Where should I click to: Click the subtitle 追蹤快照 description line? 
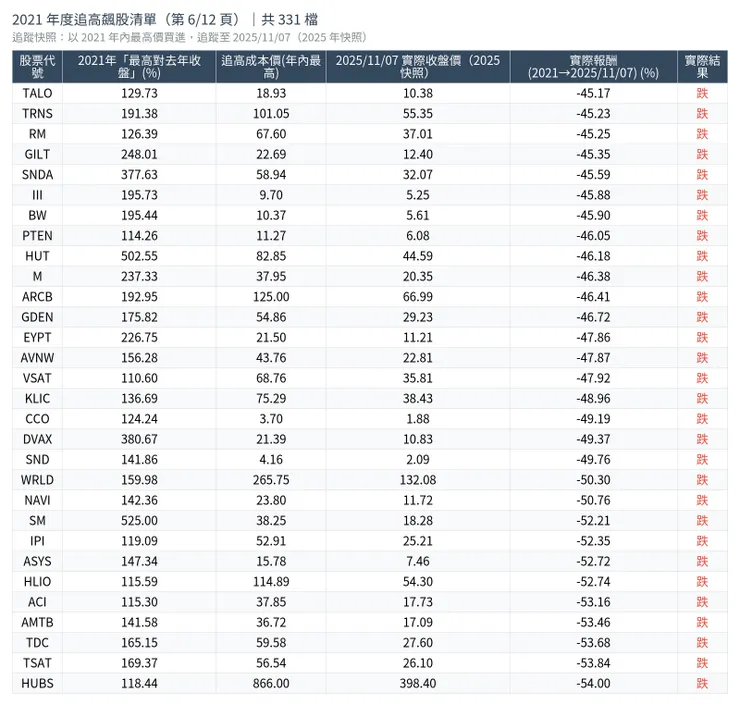tap(189, 38)
